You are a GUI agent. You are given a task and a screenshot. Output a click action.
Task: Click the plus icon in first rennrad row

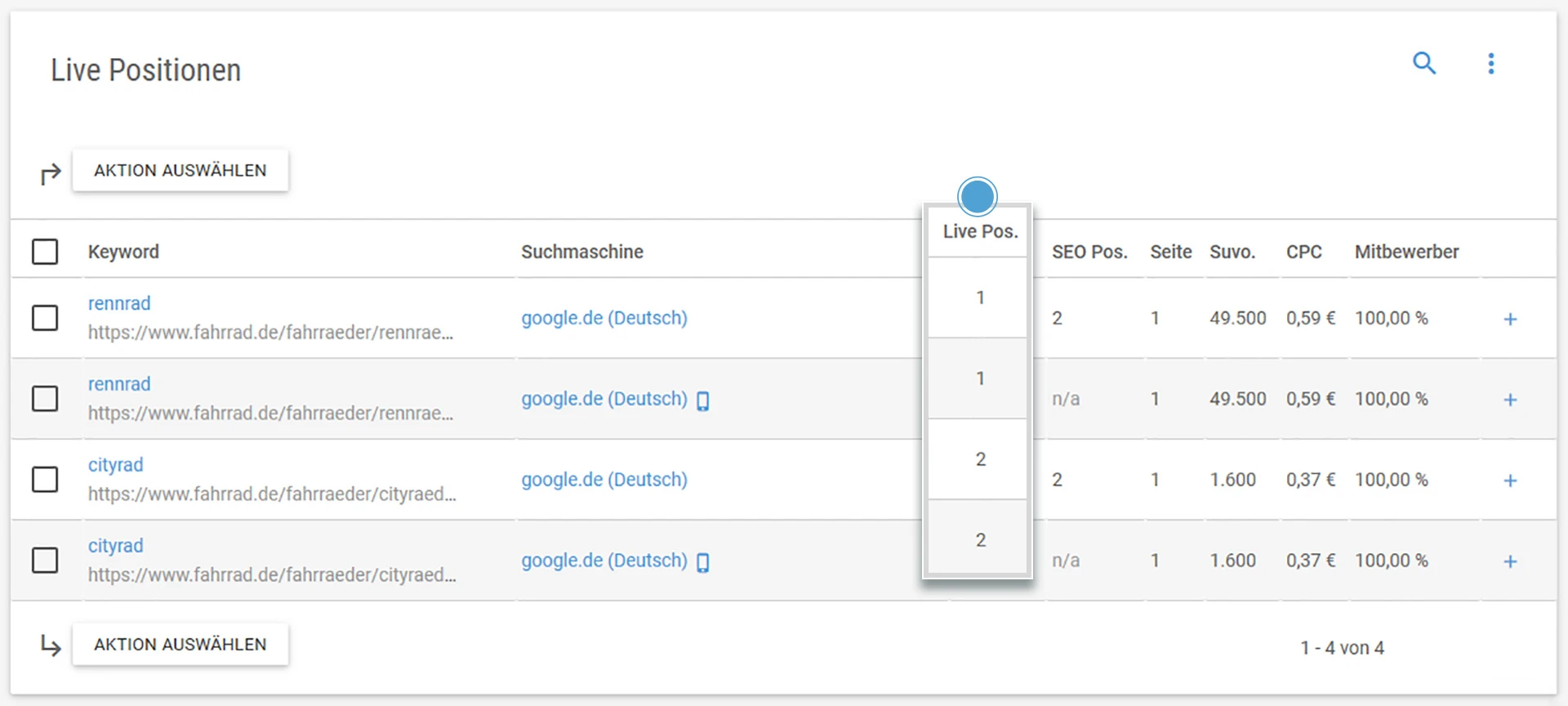click(1510, 319)
